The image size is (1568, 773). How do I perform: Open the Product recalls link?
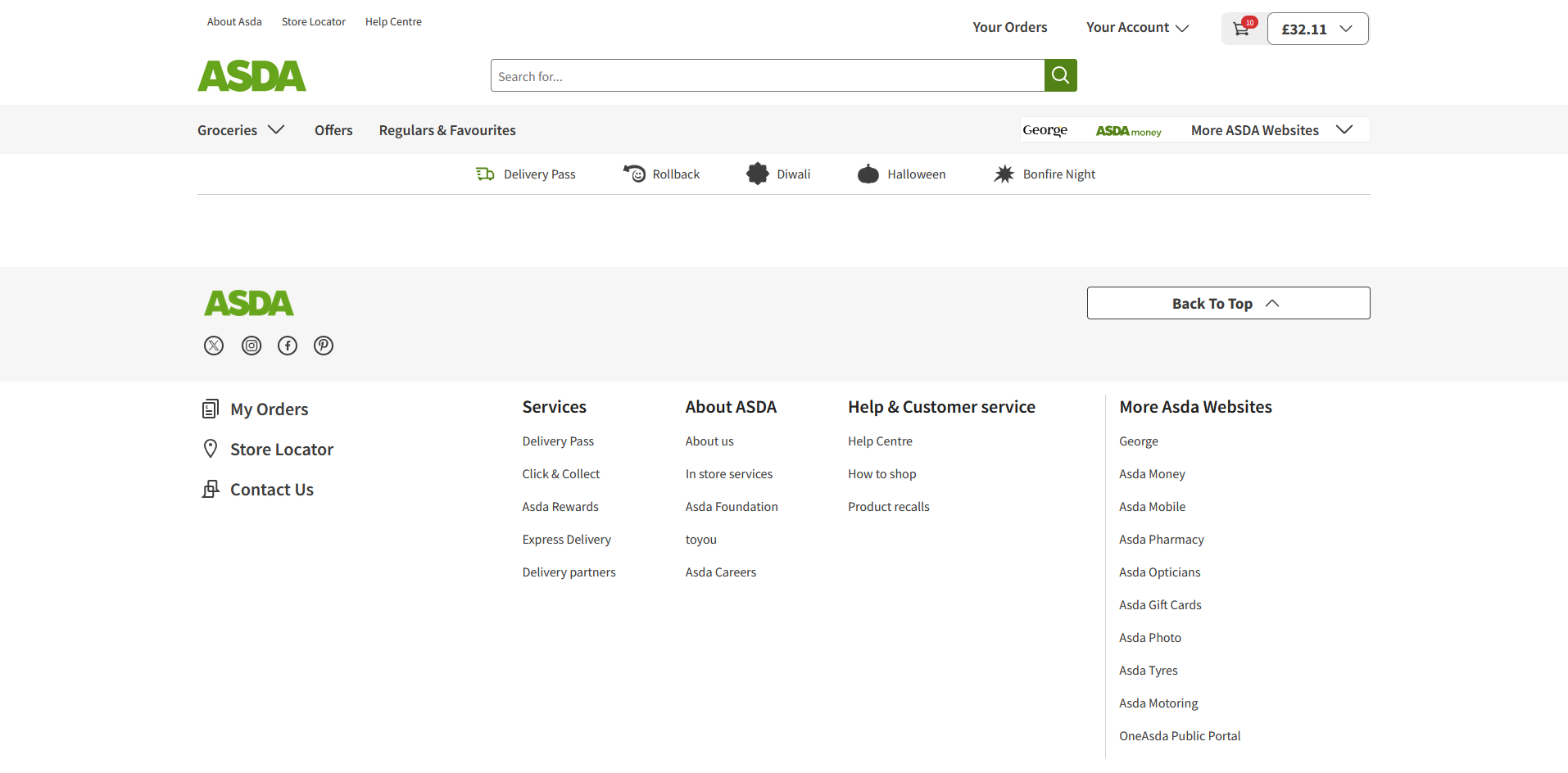click(x=888, y=507)
